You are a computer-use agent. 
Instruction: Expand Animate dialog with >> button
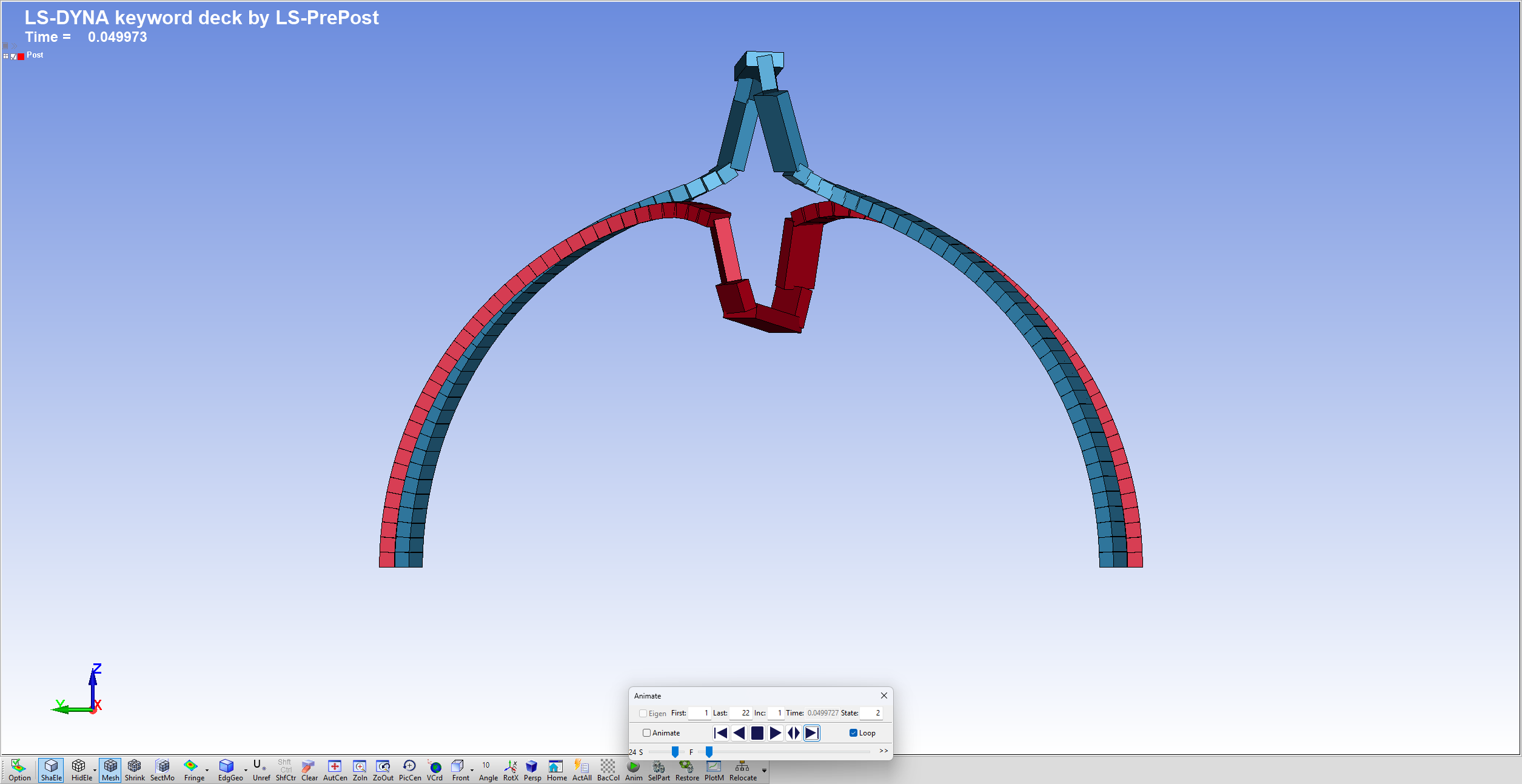[x=883, y=751]
